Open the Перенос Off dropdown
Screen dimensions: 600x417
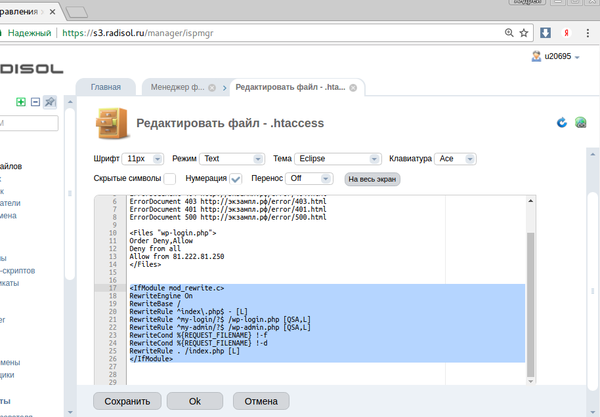tap(310, 179)
